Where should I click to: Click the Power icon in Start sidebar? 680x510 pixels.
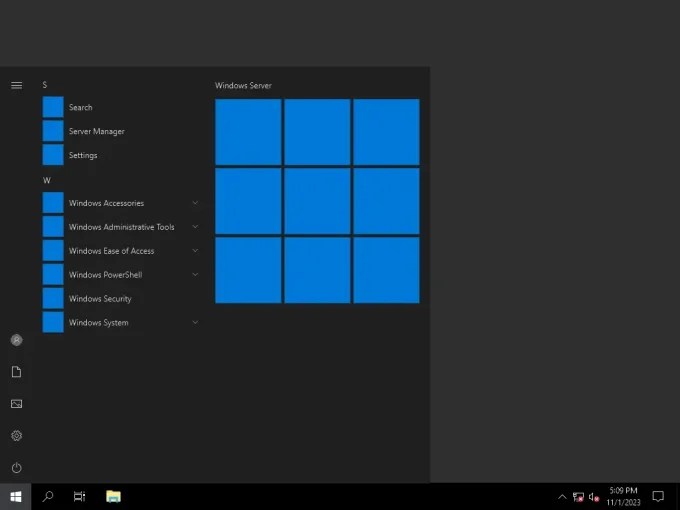pos(16,468)
